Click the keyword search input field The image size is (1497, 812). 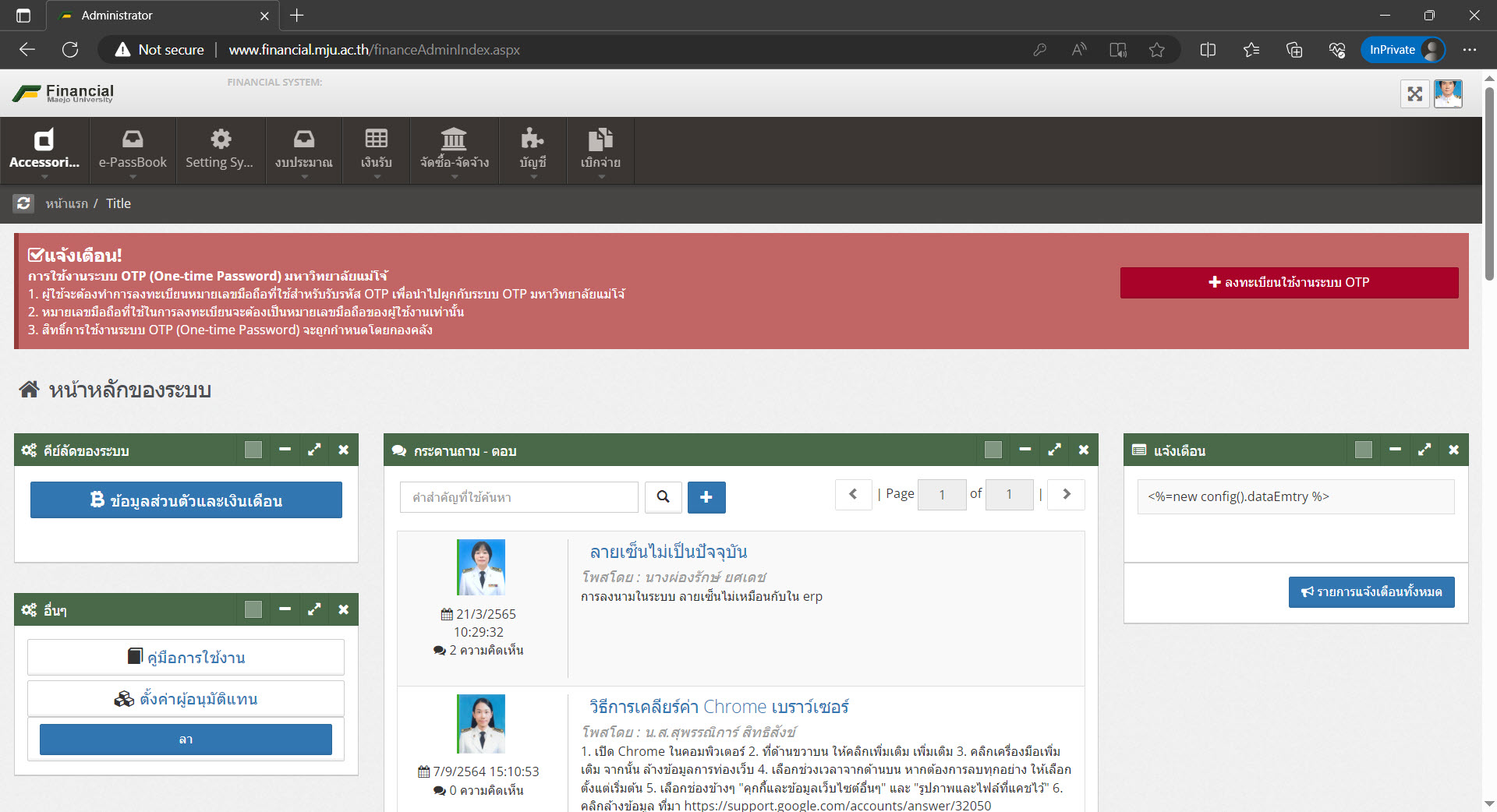[518, 497]
